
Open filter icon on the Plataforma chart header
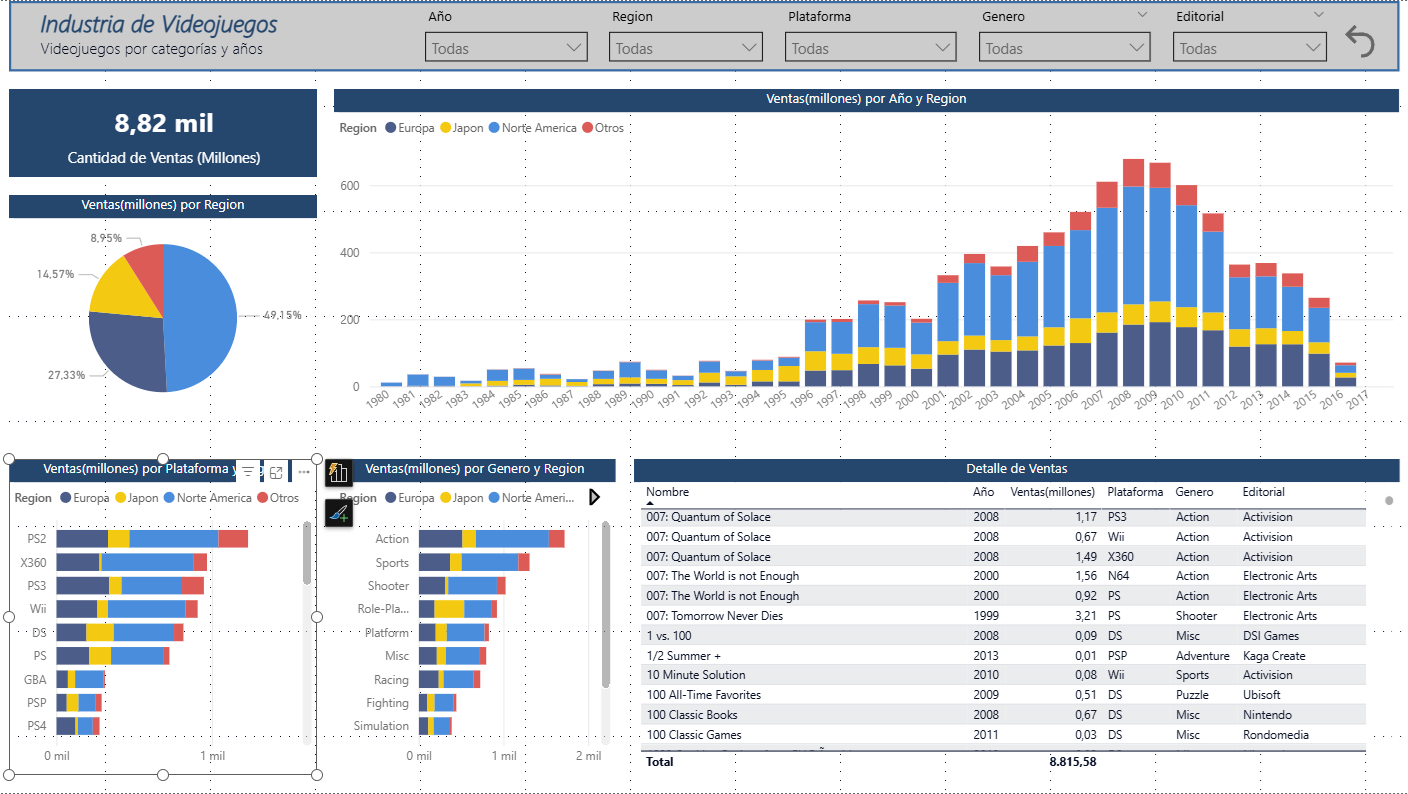(x=249, y=471)
